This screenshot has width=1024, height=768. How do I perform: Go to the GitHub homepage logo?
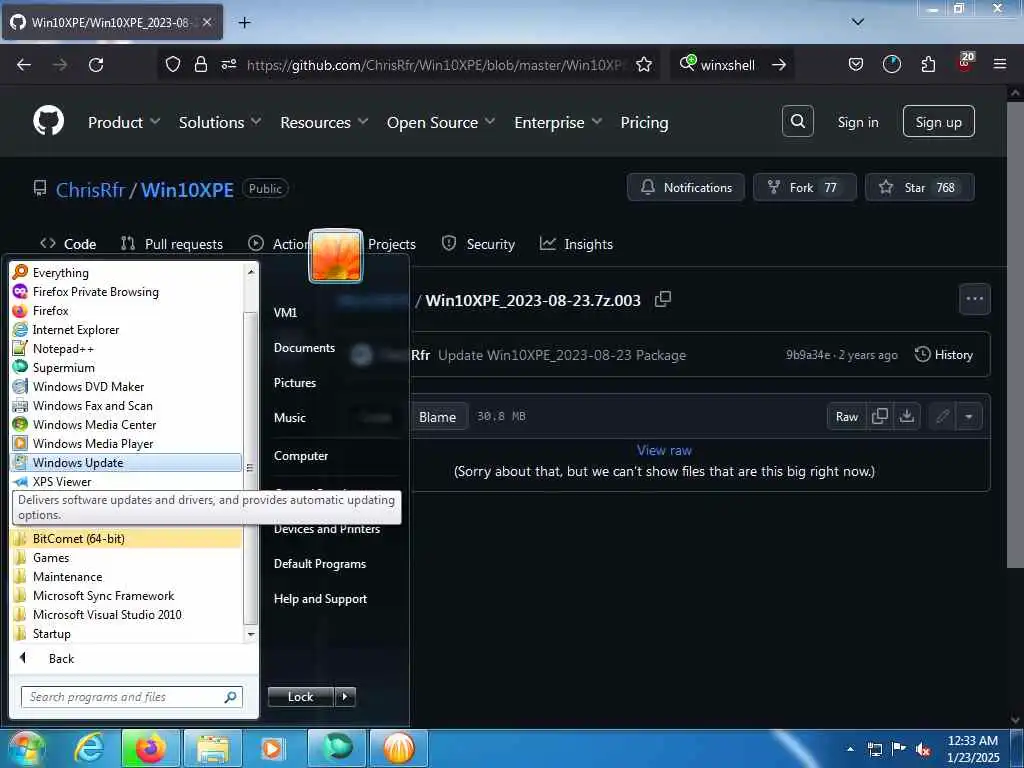tap(48, 121)
